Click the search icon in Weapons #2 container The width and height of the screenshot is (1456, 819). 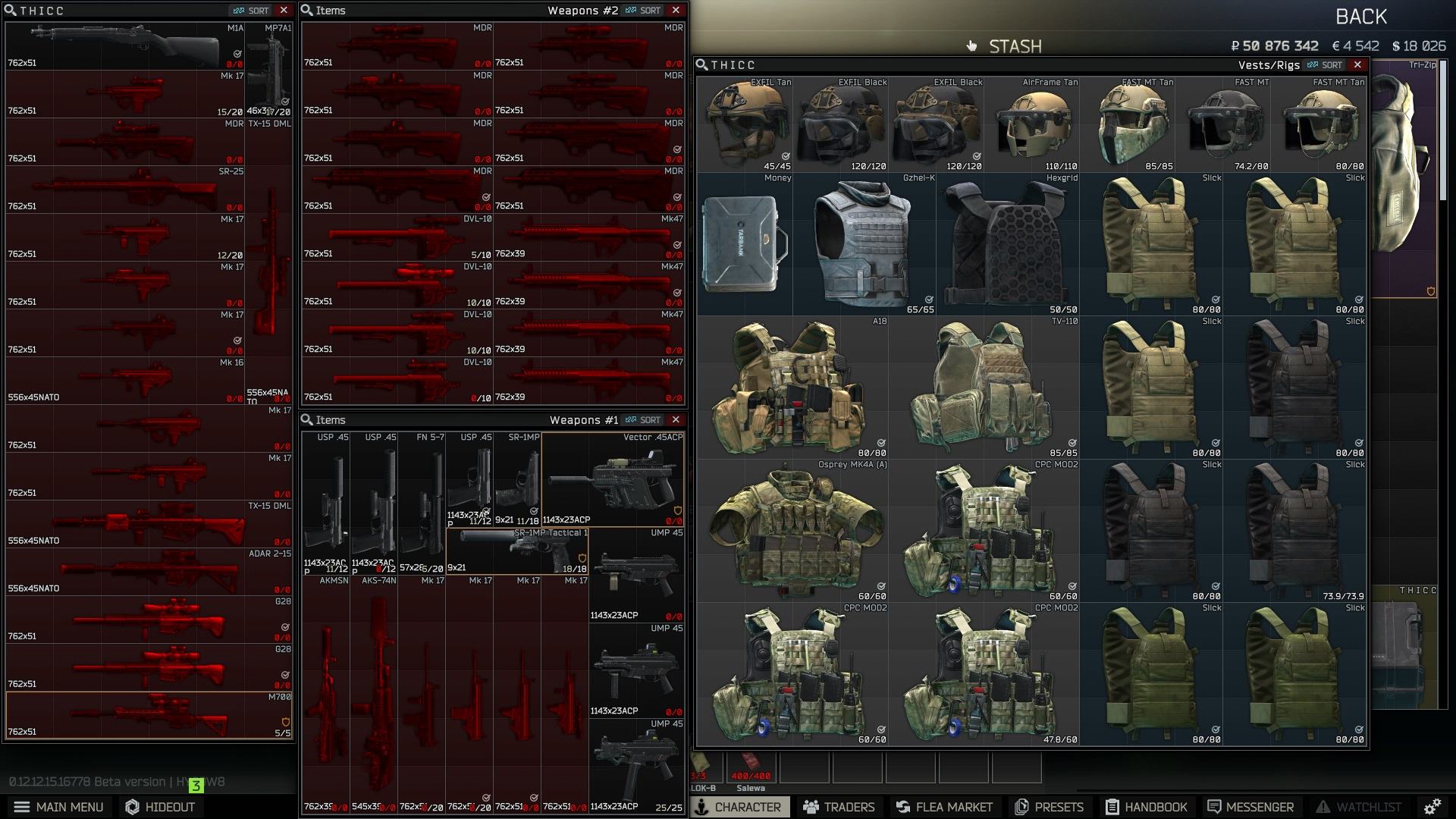[307, 11]
